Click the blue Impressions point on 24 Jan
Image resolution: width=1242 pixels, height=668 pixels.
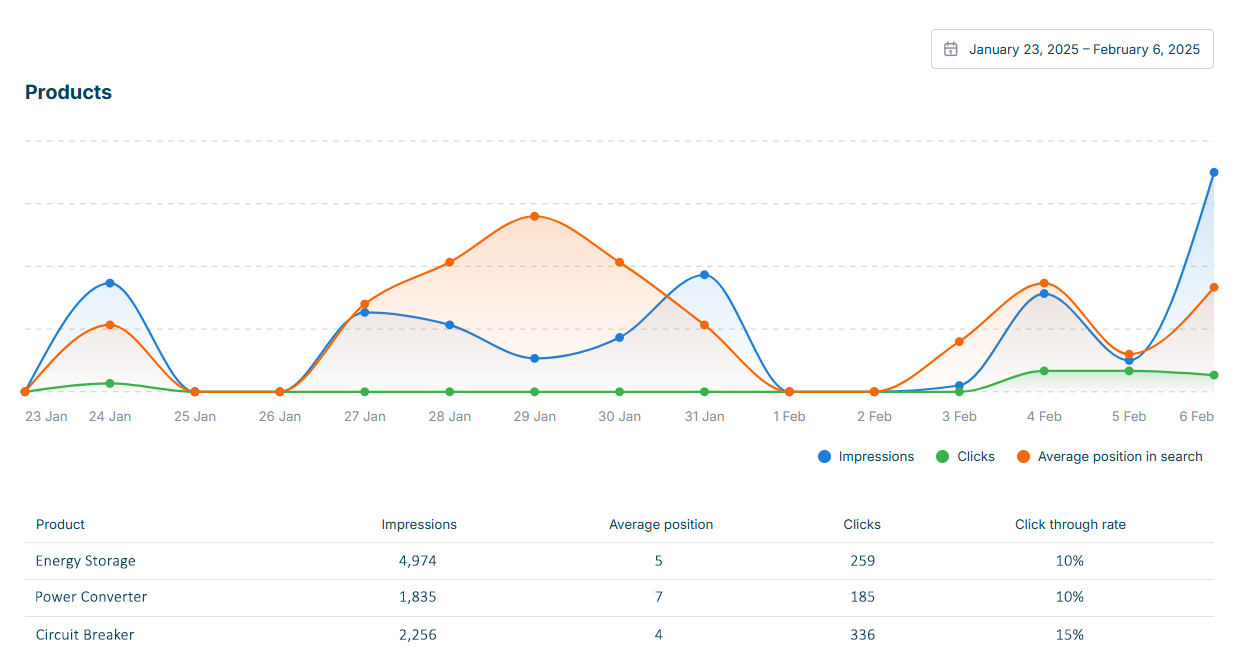(x=110, y=283)
